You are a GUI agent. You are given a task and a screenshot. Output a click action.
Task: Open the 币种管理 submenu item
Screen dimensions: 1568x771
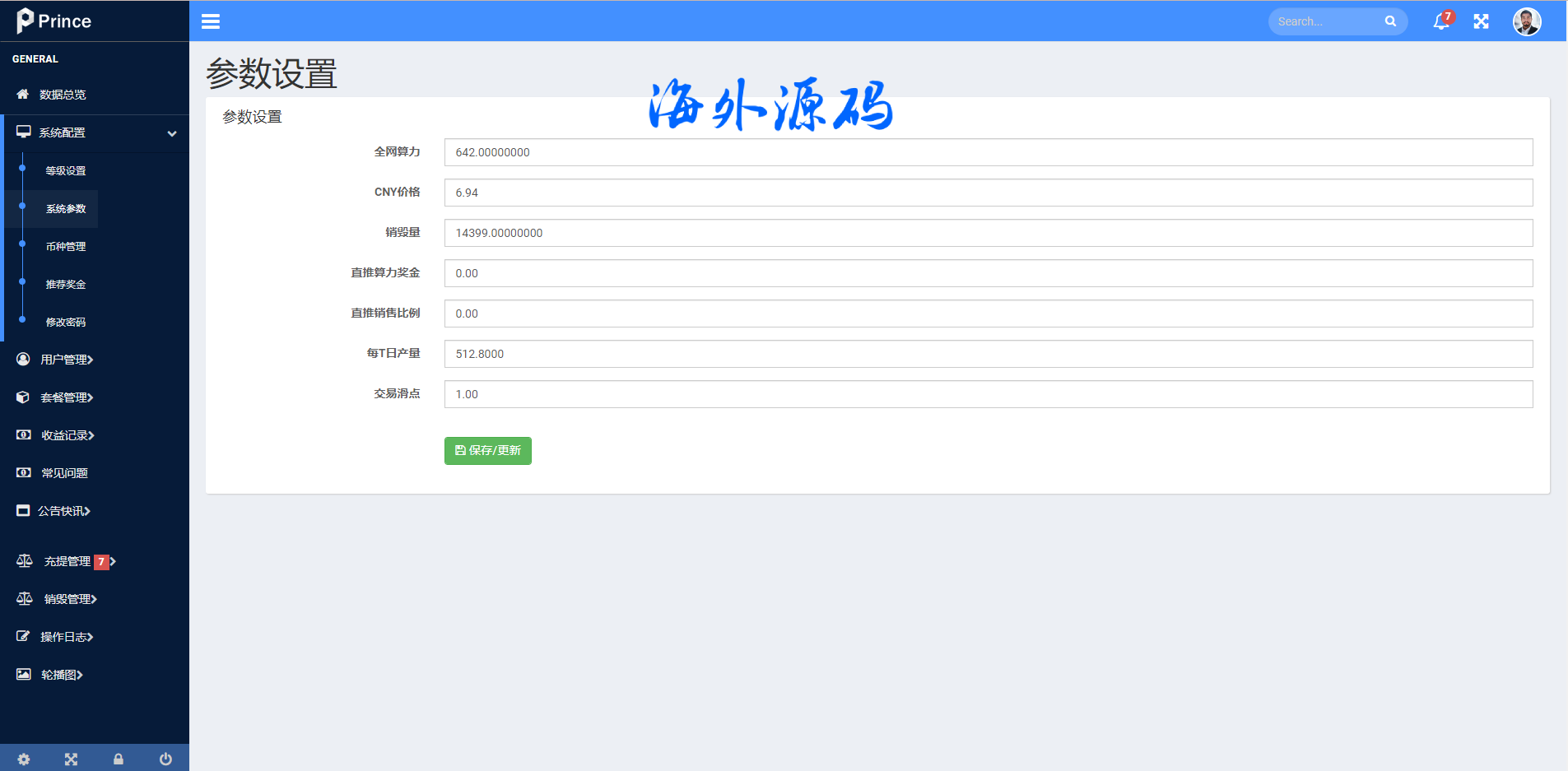pos(66,247)
